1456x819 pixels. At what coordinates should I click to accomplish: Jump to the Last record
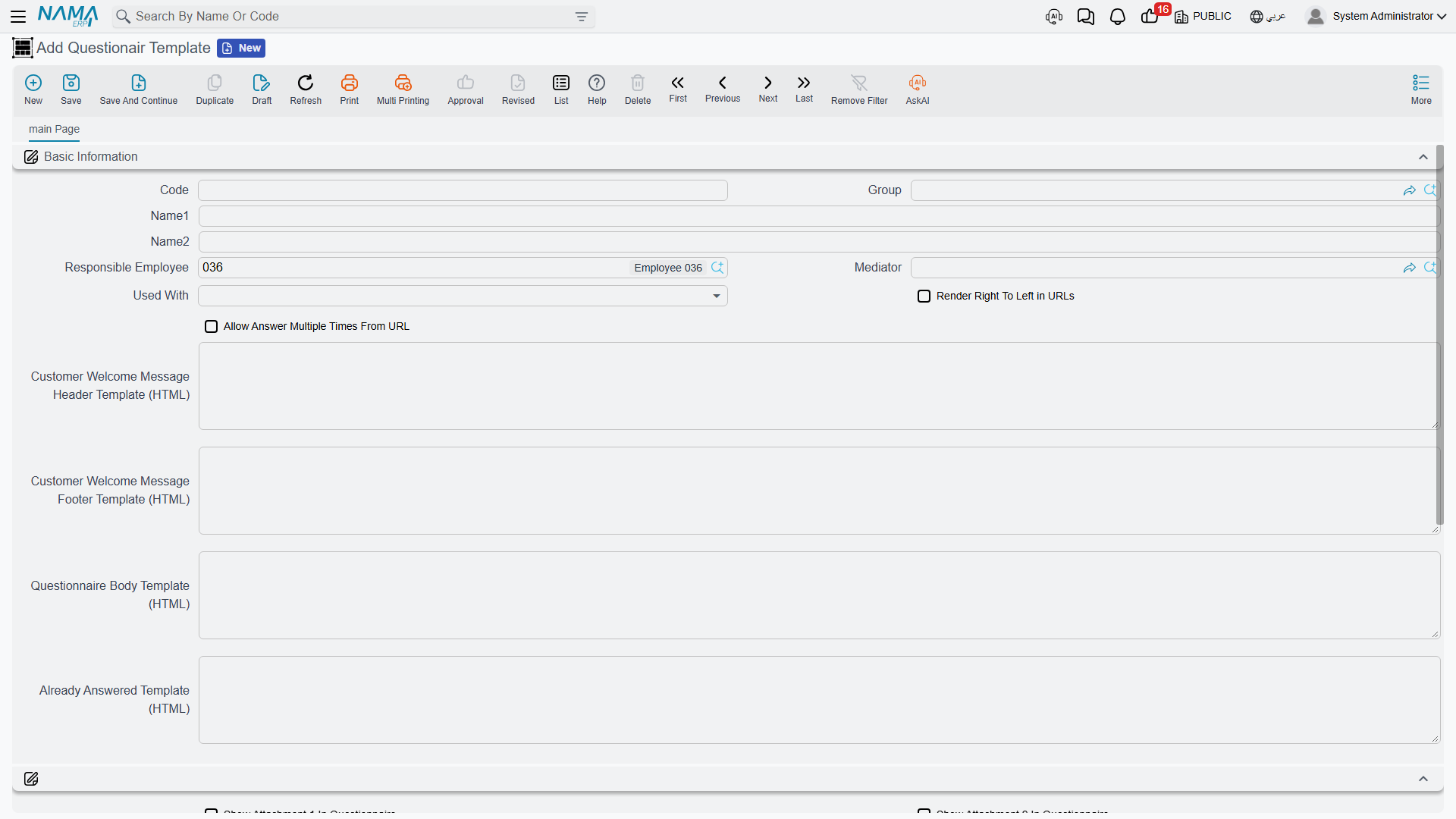(x=804, y=89)
